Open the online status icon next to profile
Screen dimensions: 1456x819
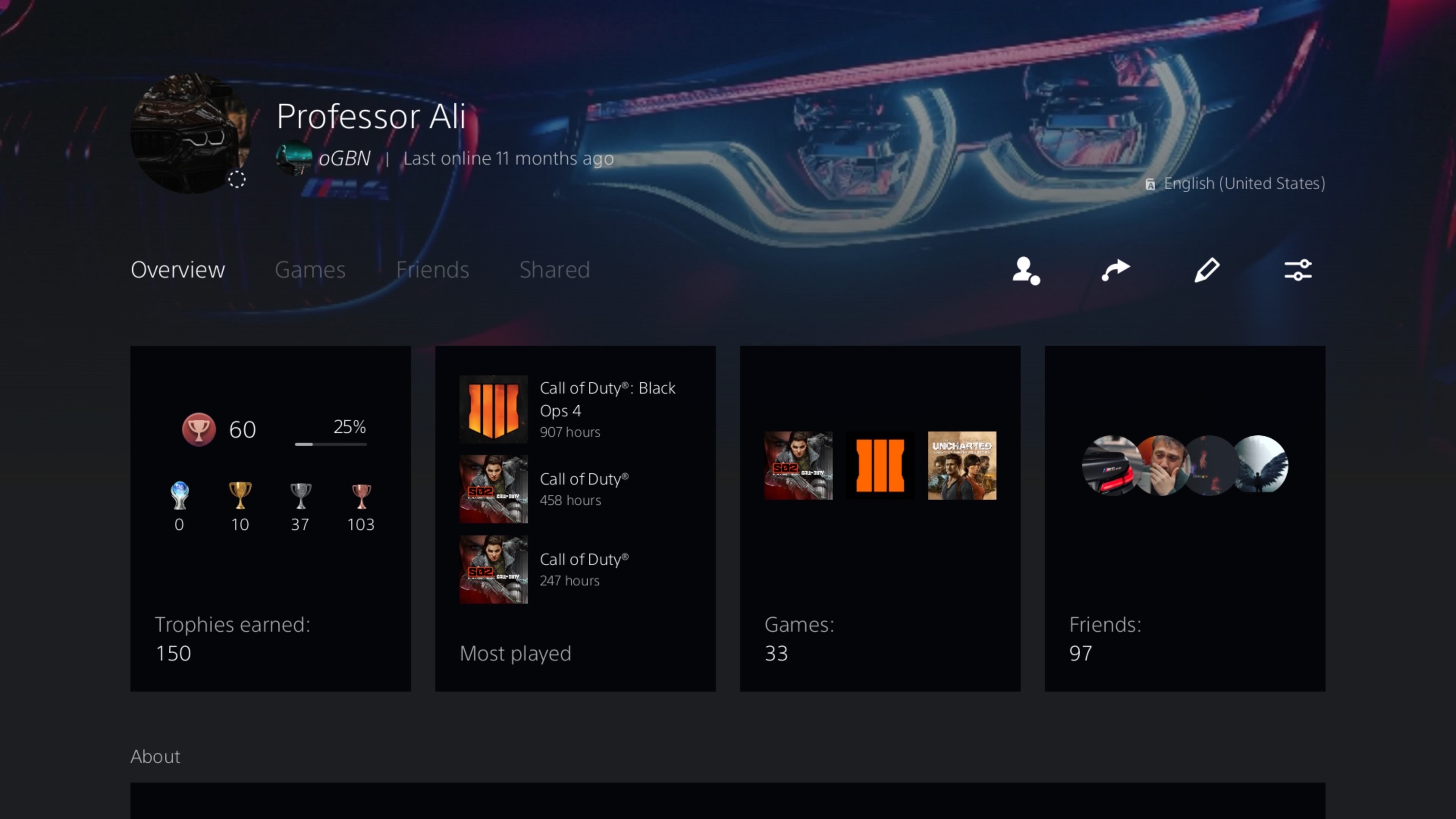1026,270
